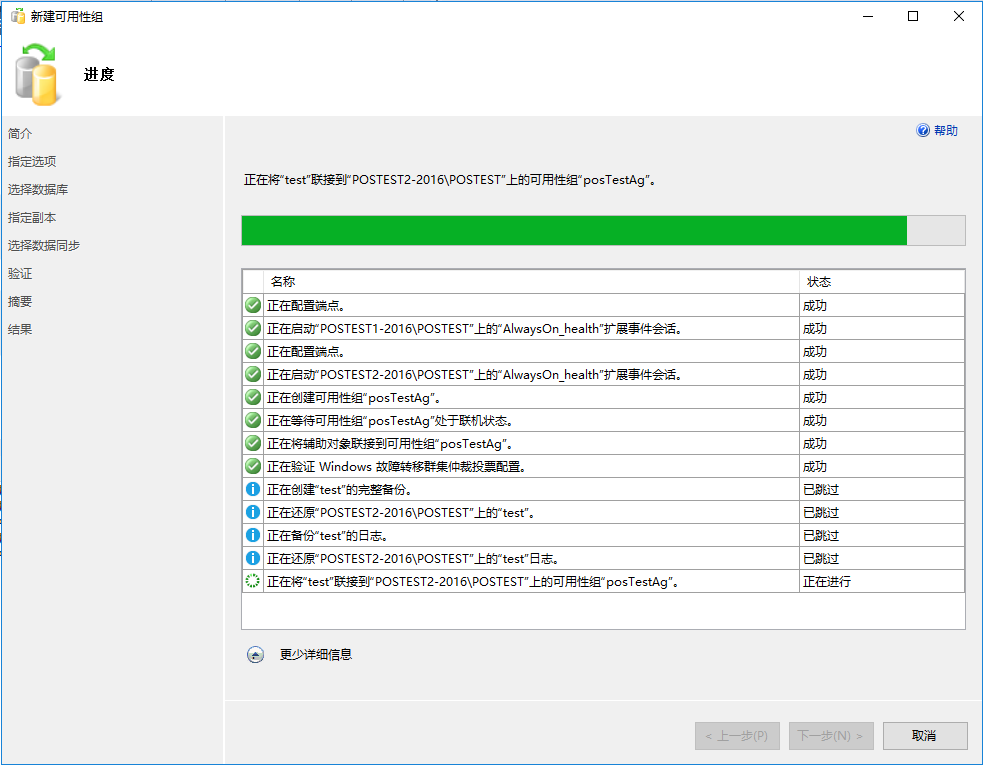Image resolution: width=983 pixels, height=765 pixels.
Task: Click spinner icon for in-progress 联接 row
Action: [x=253, y=581]
